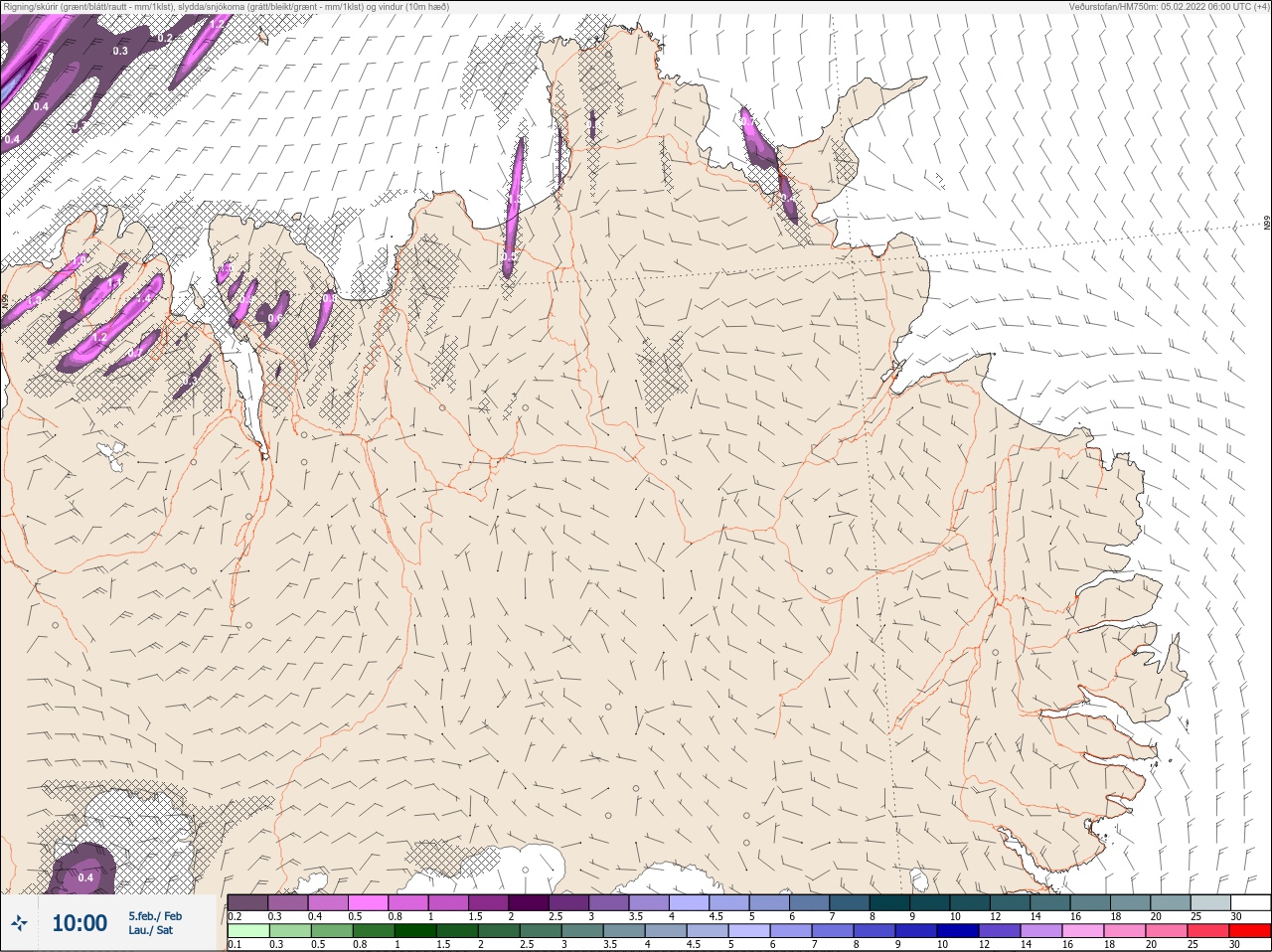Click the 0.4 value in the bottom-left purple area

[x=85, y=877]
